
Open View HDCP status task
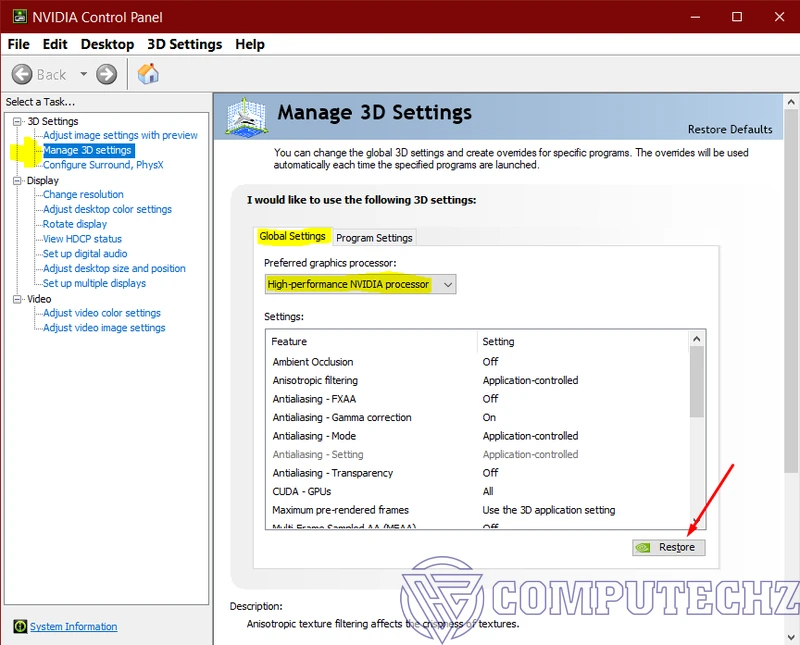pos(82,239)
